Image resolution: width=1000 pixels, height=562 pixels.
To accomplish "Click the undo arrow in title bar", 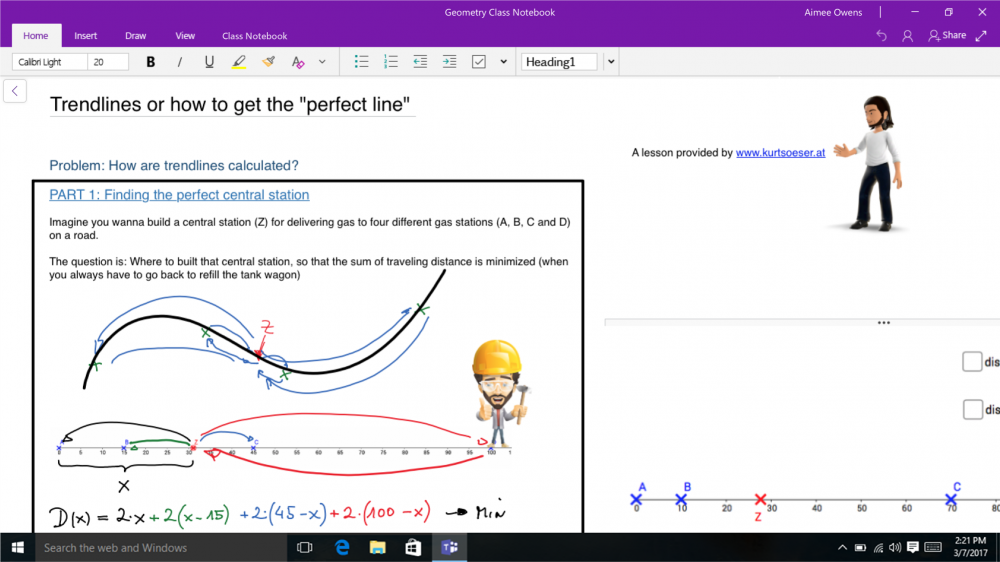I will tap(881, 35).
